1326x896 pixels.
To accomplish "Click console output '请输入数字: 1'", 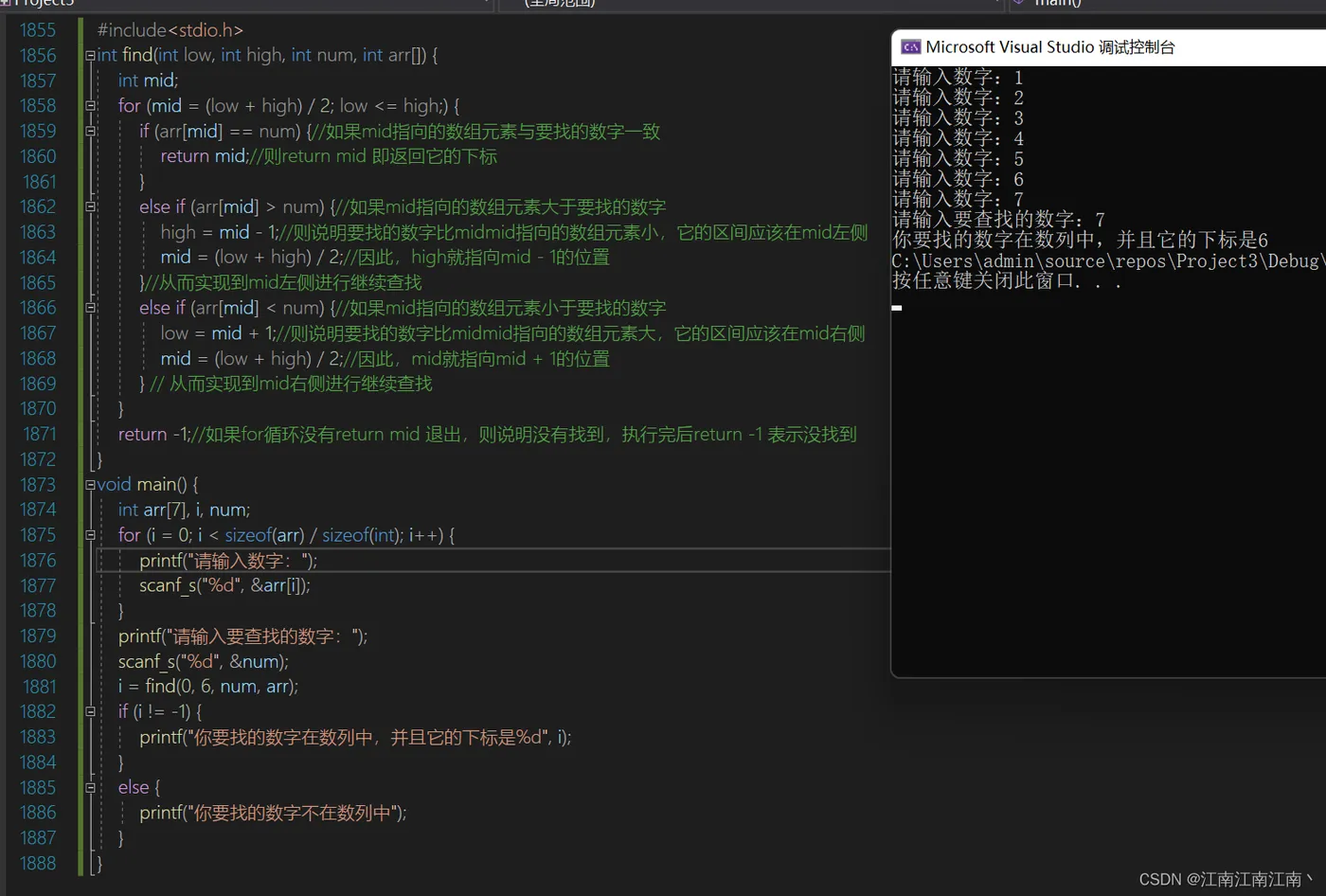I will pos(958,78).
